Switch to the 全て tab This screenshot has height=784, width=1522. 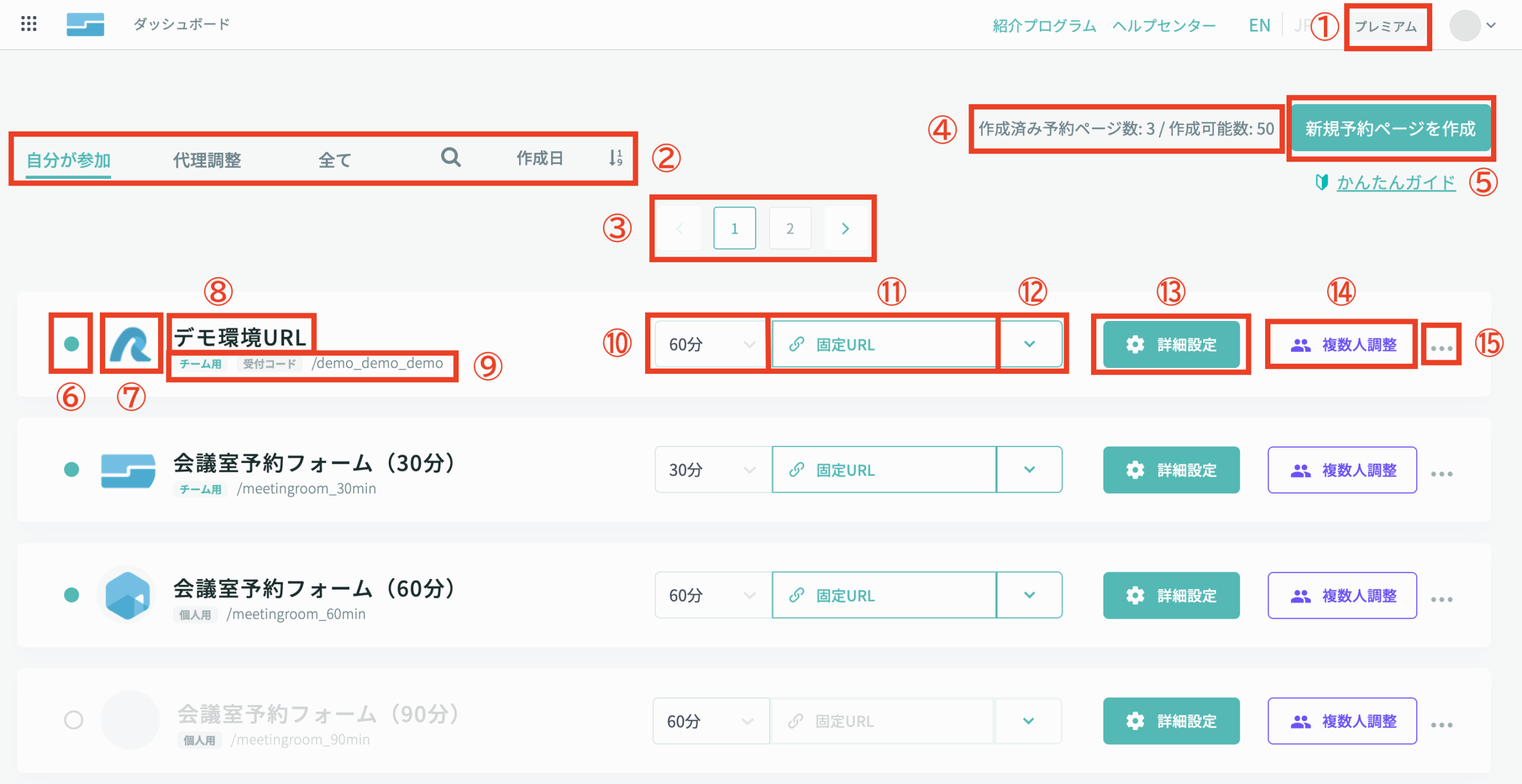coord(335,159)
